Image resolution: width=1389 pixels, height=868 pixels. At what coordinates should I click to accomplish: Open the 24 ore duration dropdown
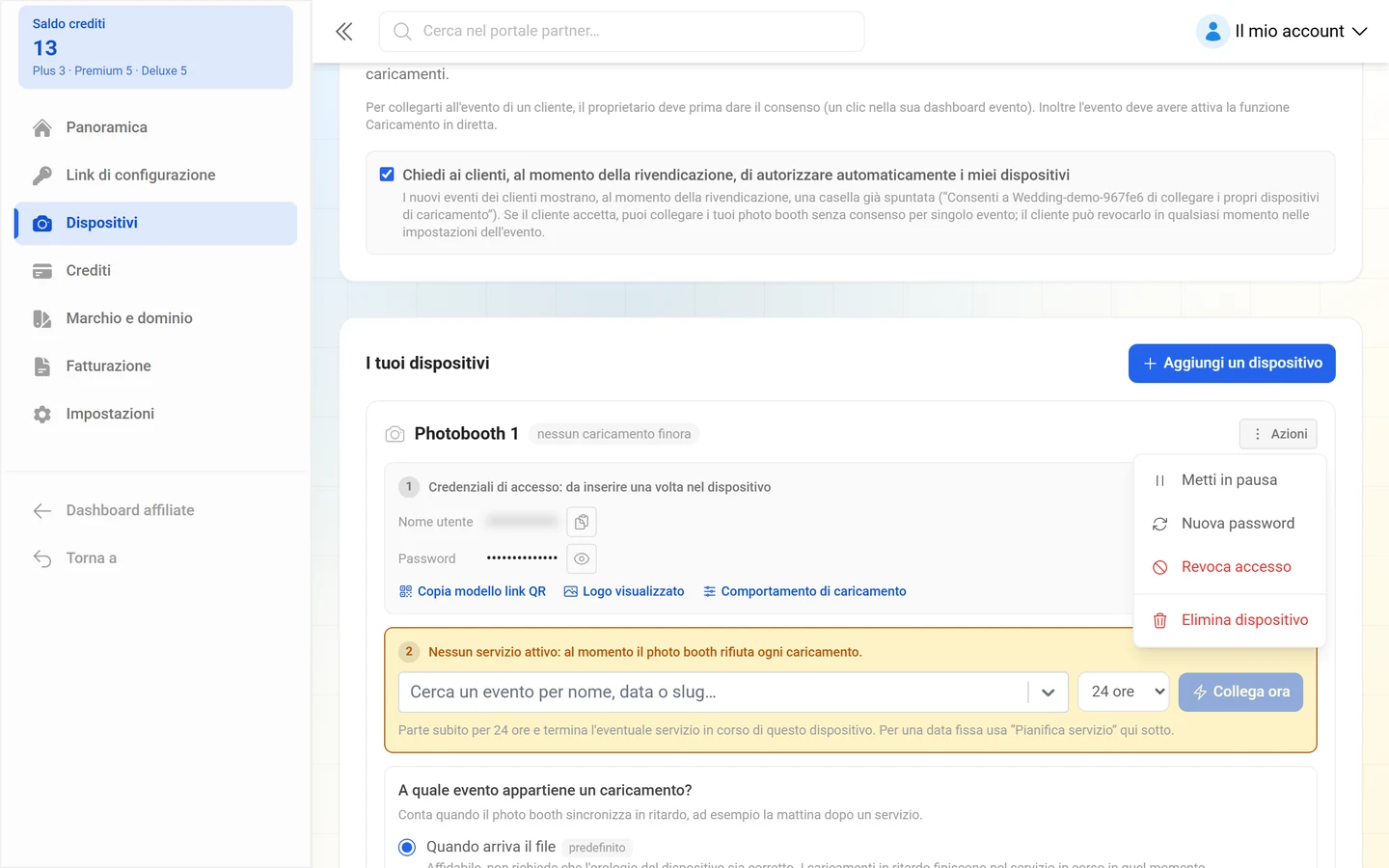(1124, 692)
